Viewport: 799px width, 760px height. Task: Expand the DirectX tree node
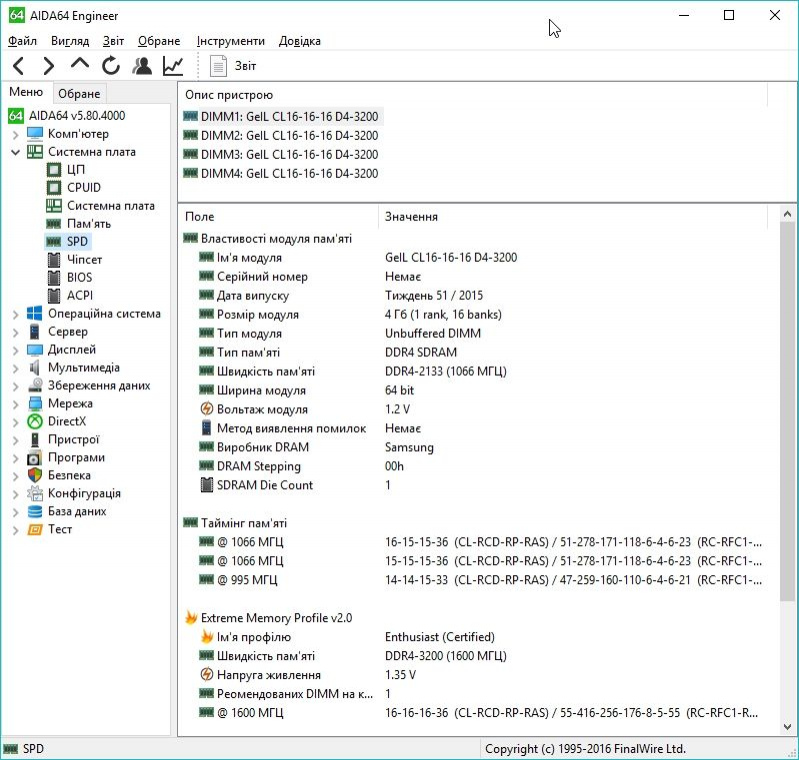pyautogui.click(x=15, y=422)
